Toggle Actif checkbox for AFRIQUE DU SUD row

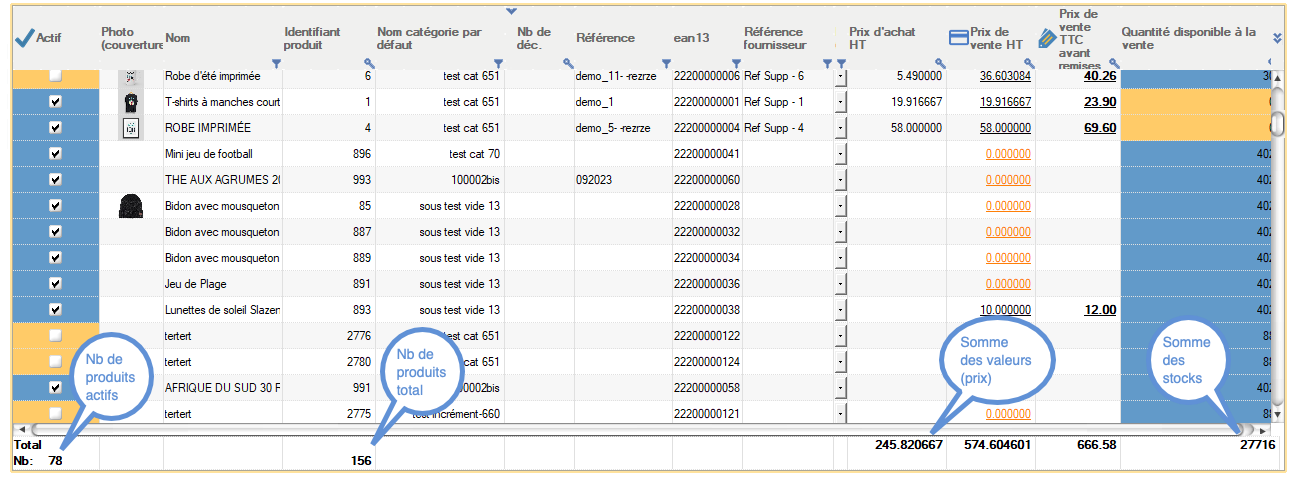[56, 388]
